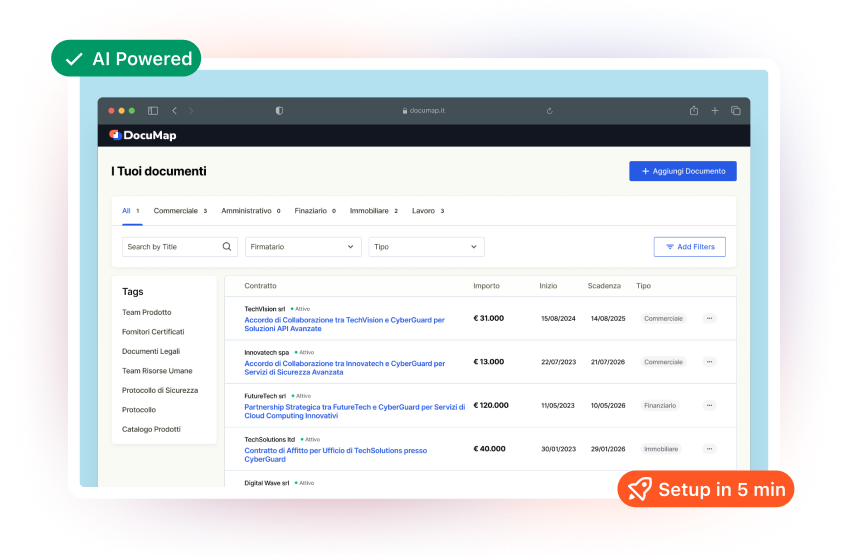This screenshot has height=555, width=848.
Task: Switch to the Commerciale tab
Action: (175, 211)
